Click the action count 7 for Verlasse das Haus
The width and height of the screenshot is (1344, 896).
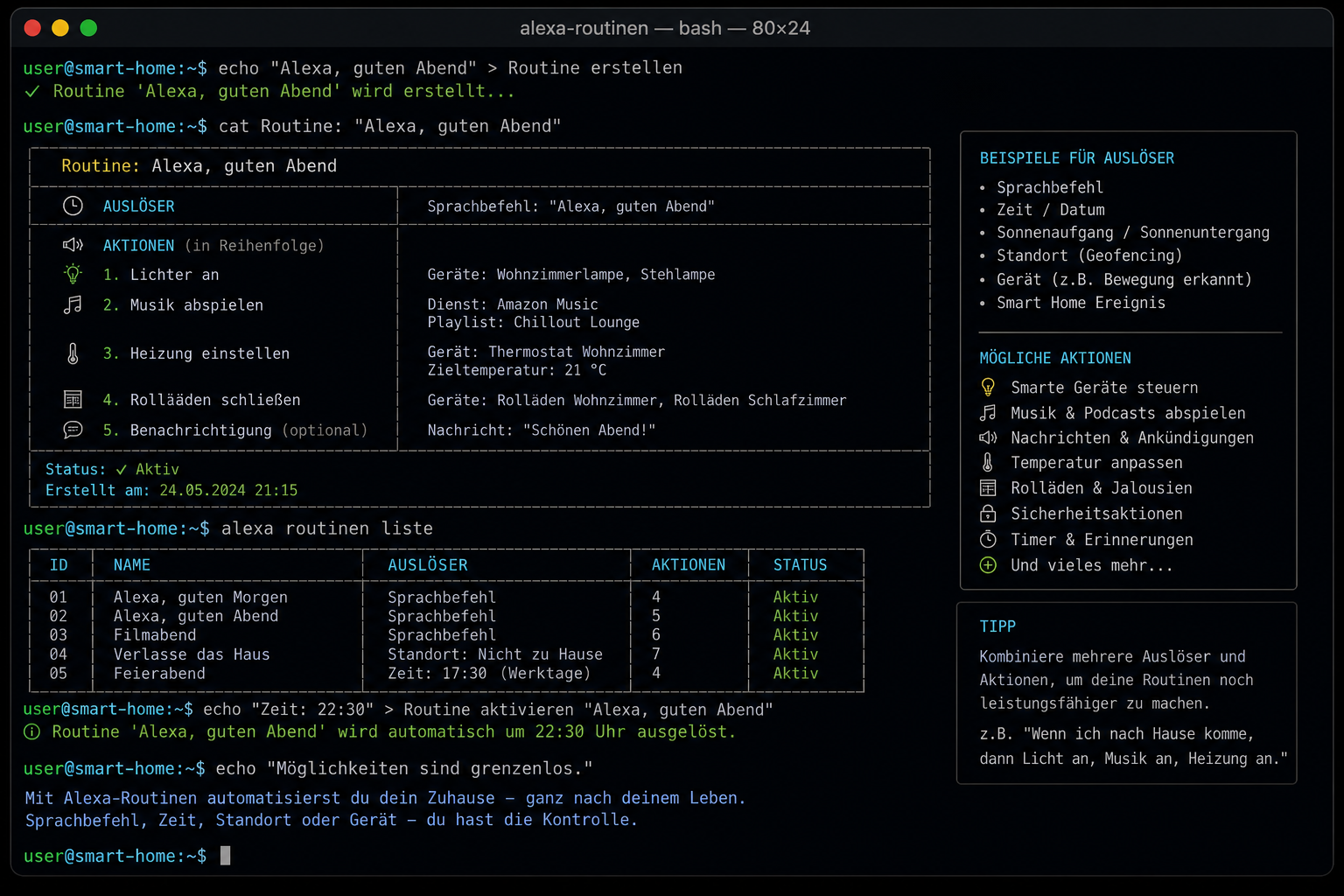coord(656,654)
